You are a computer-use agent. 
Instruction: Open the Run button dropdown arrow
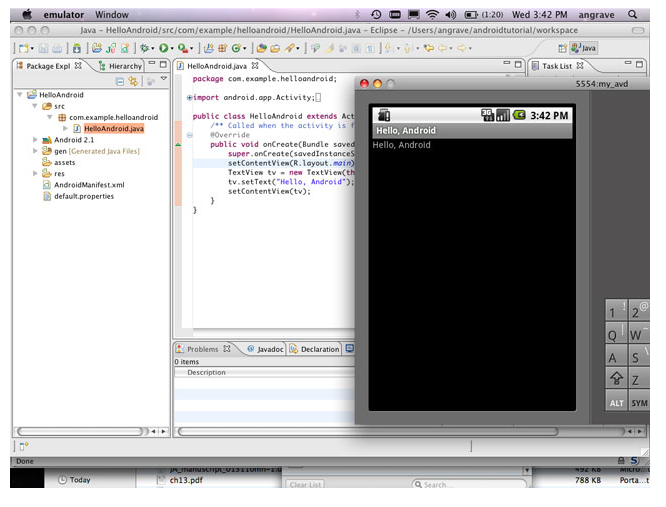[172, 49]
